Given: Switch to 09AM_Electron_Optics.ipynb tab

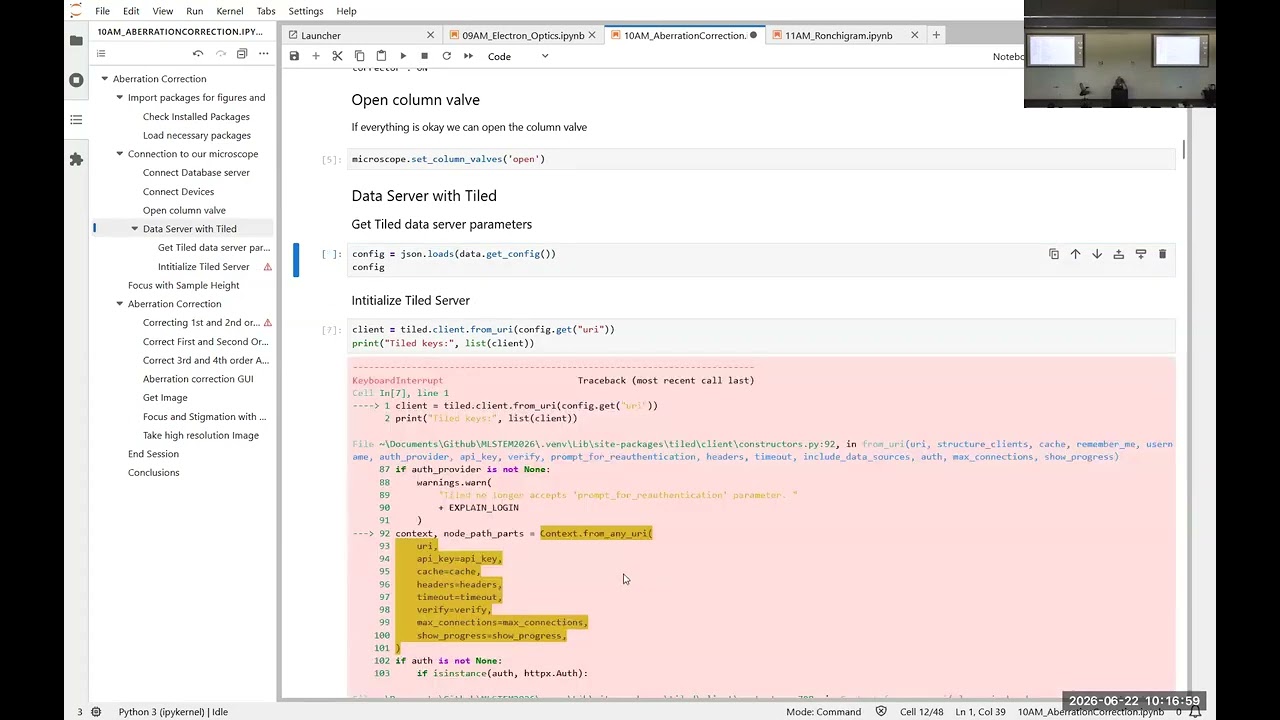Looking at the screenshot, I should tap(521, 35).
